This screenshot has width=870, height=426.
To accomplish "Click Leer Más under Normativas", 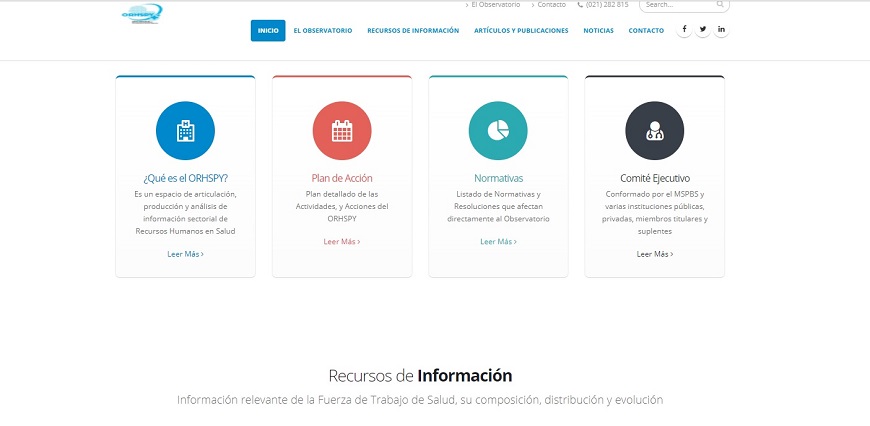I will point(498,241).
